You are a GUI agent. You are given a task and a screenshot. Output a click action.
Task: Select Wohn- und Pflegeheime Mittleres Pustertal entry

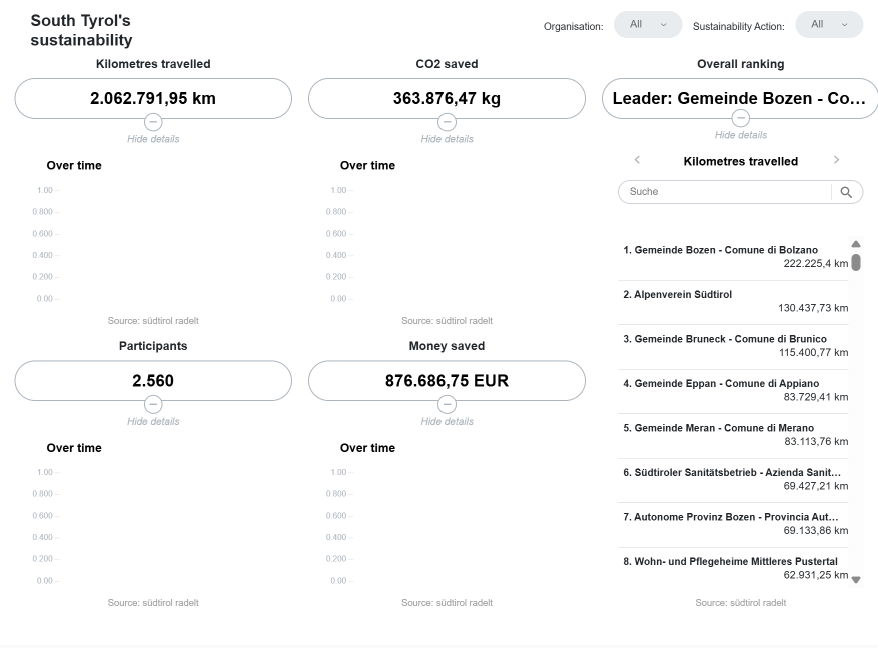[x=733, y=568]
